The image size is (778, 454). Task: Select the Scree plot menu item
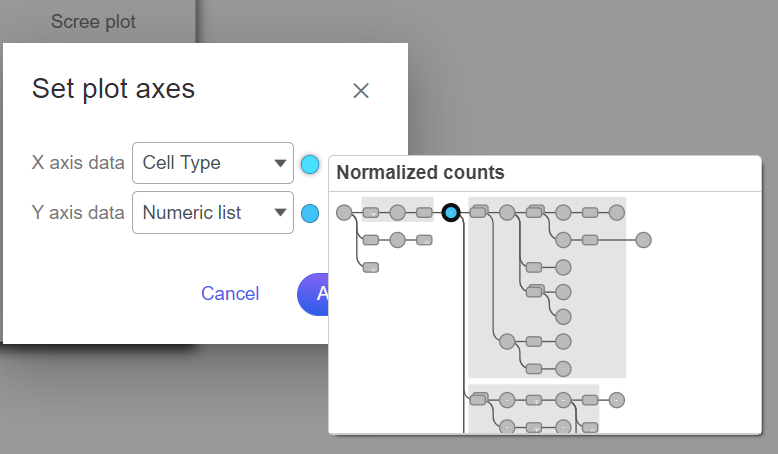tap(93, 21)
